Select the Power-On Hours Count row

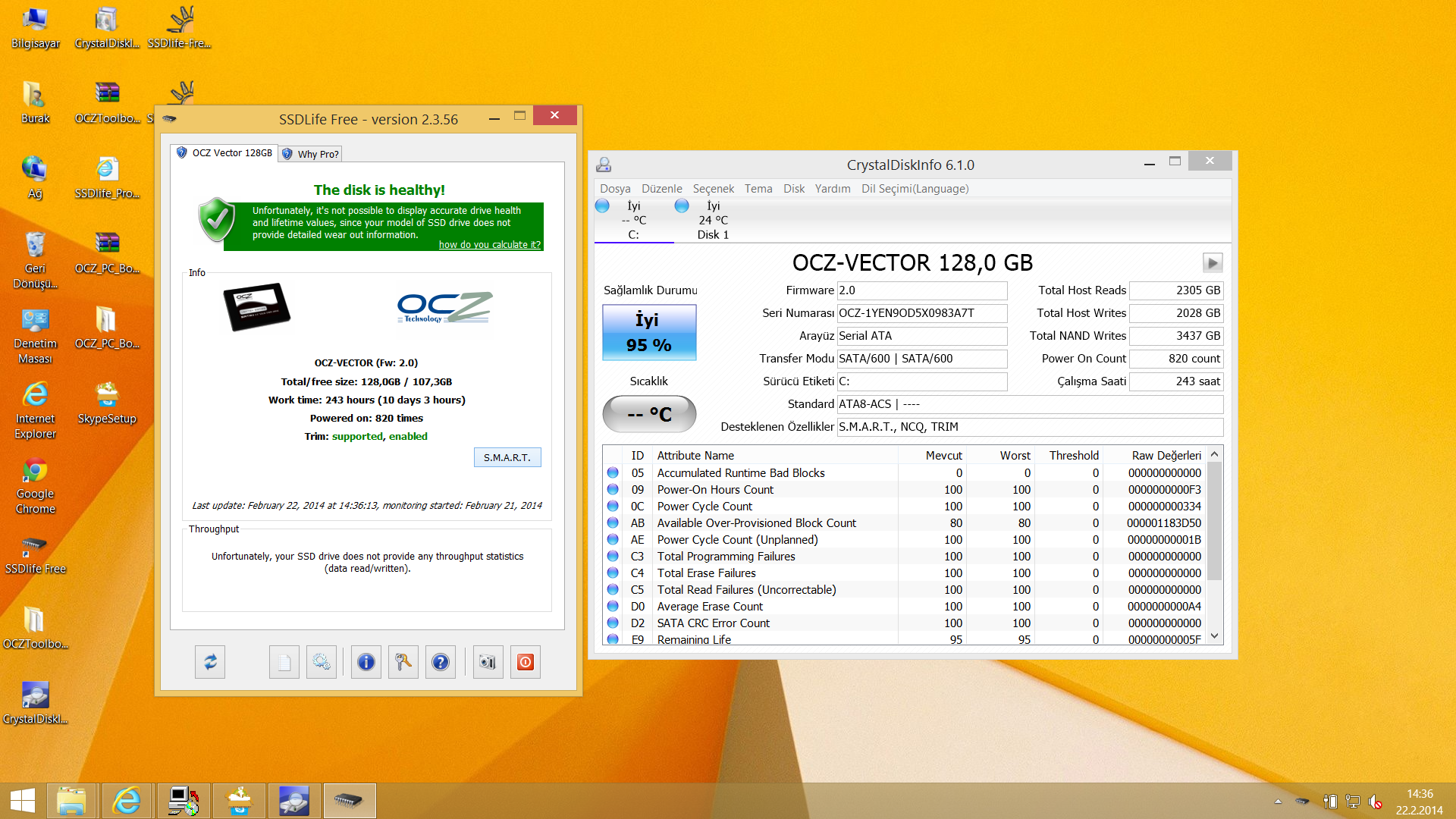[x=905, y=490]
